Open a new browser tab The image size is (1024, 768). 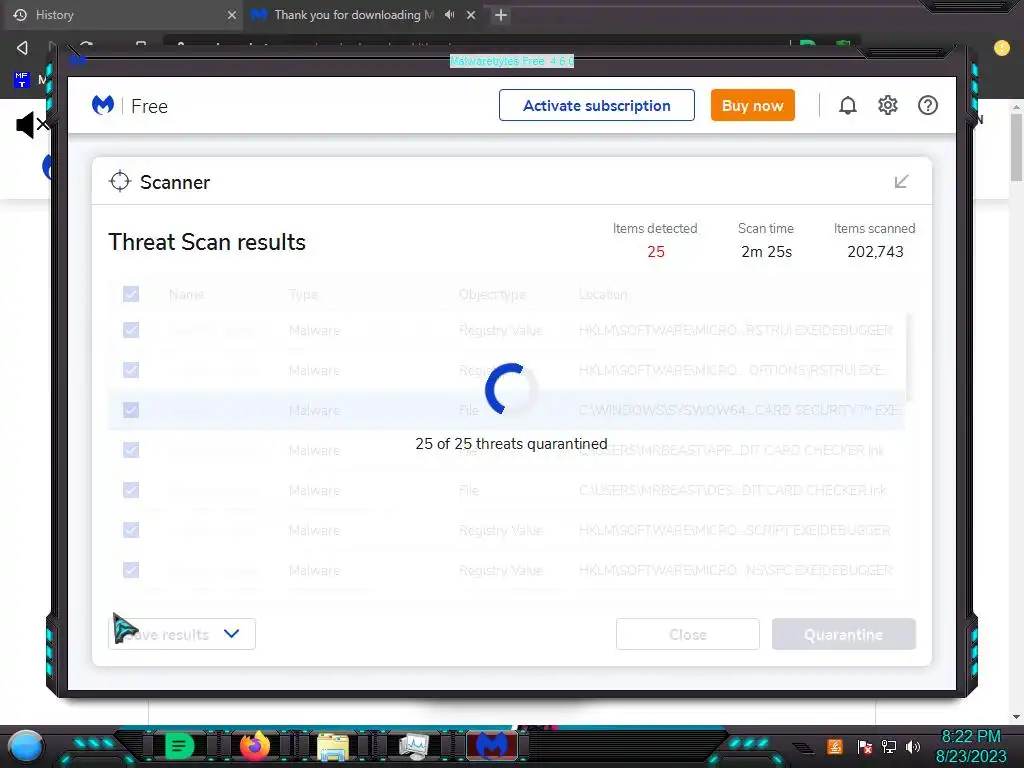[x=501, y=14]
